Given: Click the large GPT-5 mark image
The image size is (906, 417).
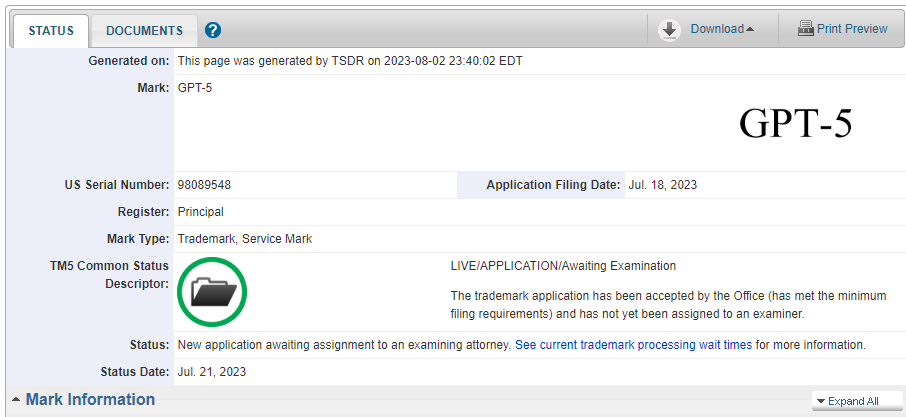Looking at the screenshot, I should (795, 122).
